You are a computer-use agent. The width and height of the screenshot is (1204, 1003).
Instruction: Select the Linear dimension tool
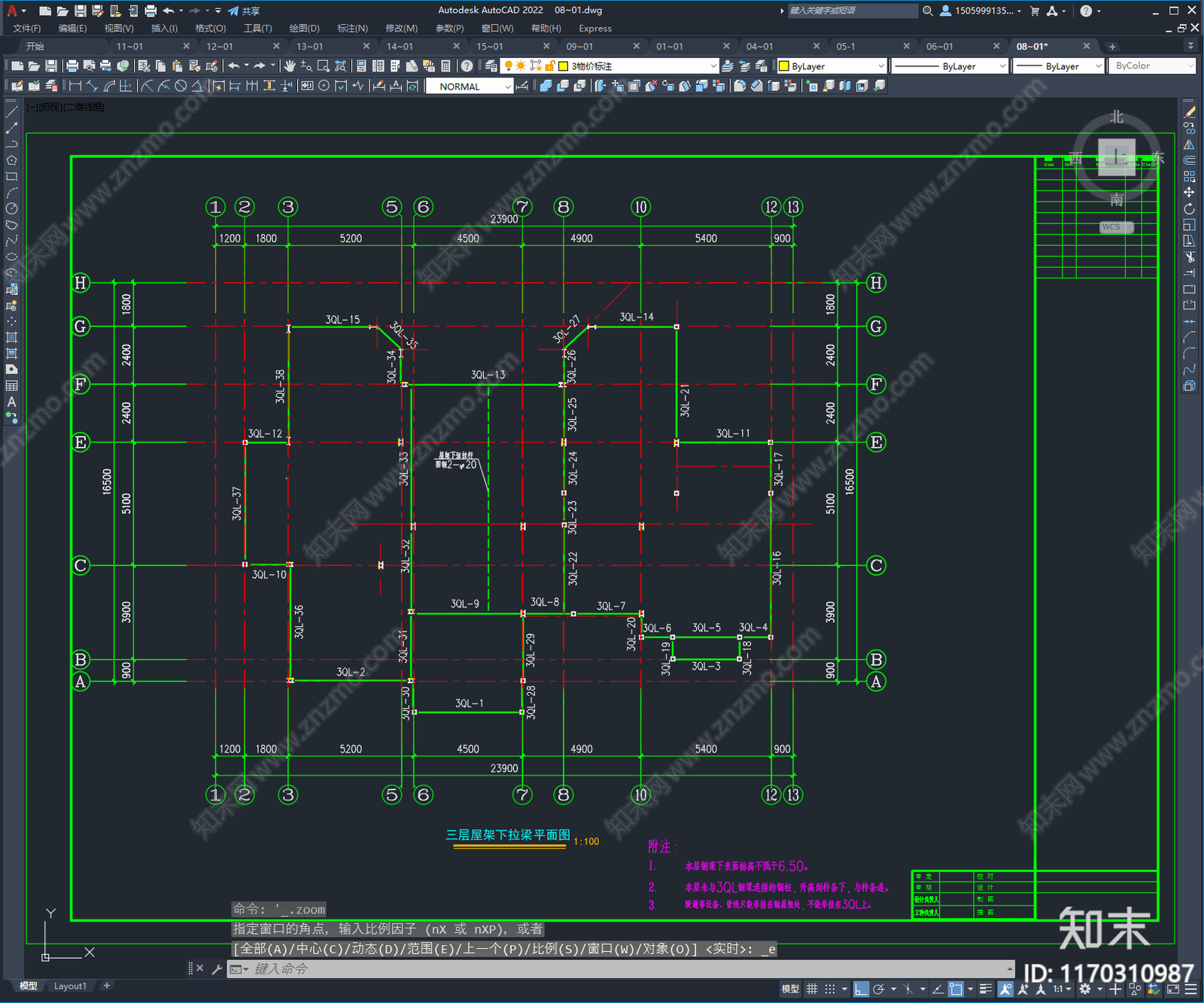click(x=75, y=86)
